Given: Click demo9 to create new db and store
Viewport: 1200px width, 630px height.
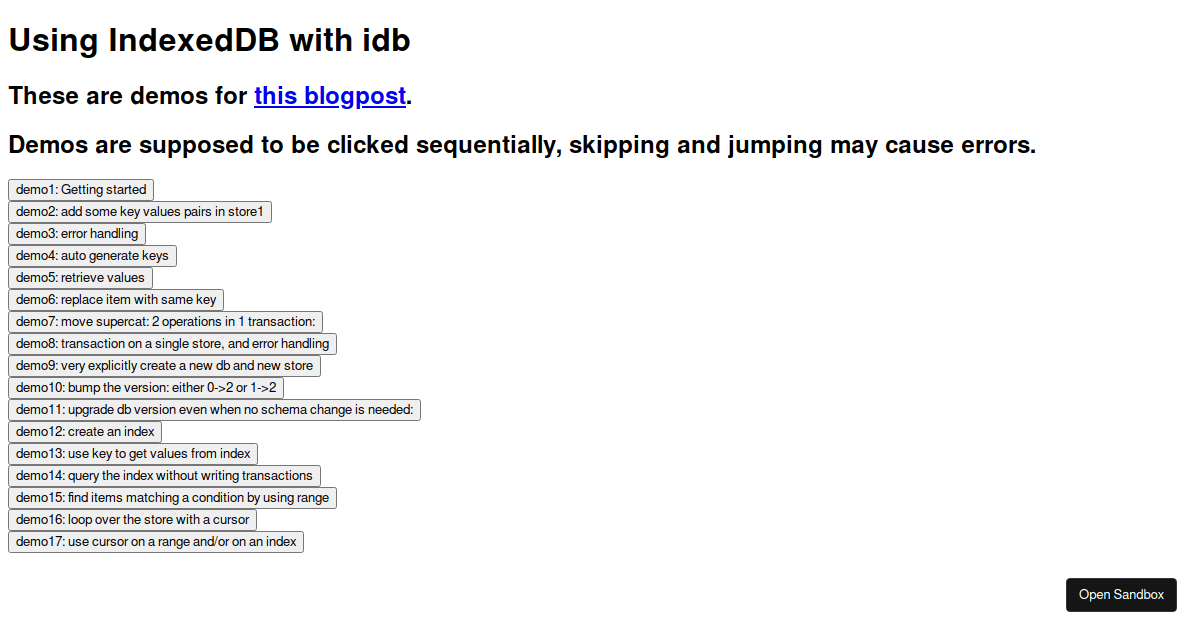Looking at the screenshot, I should pos(163,365).
